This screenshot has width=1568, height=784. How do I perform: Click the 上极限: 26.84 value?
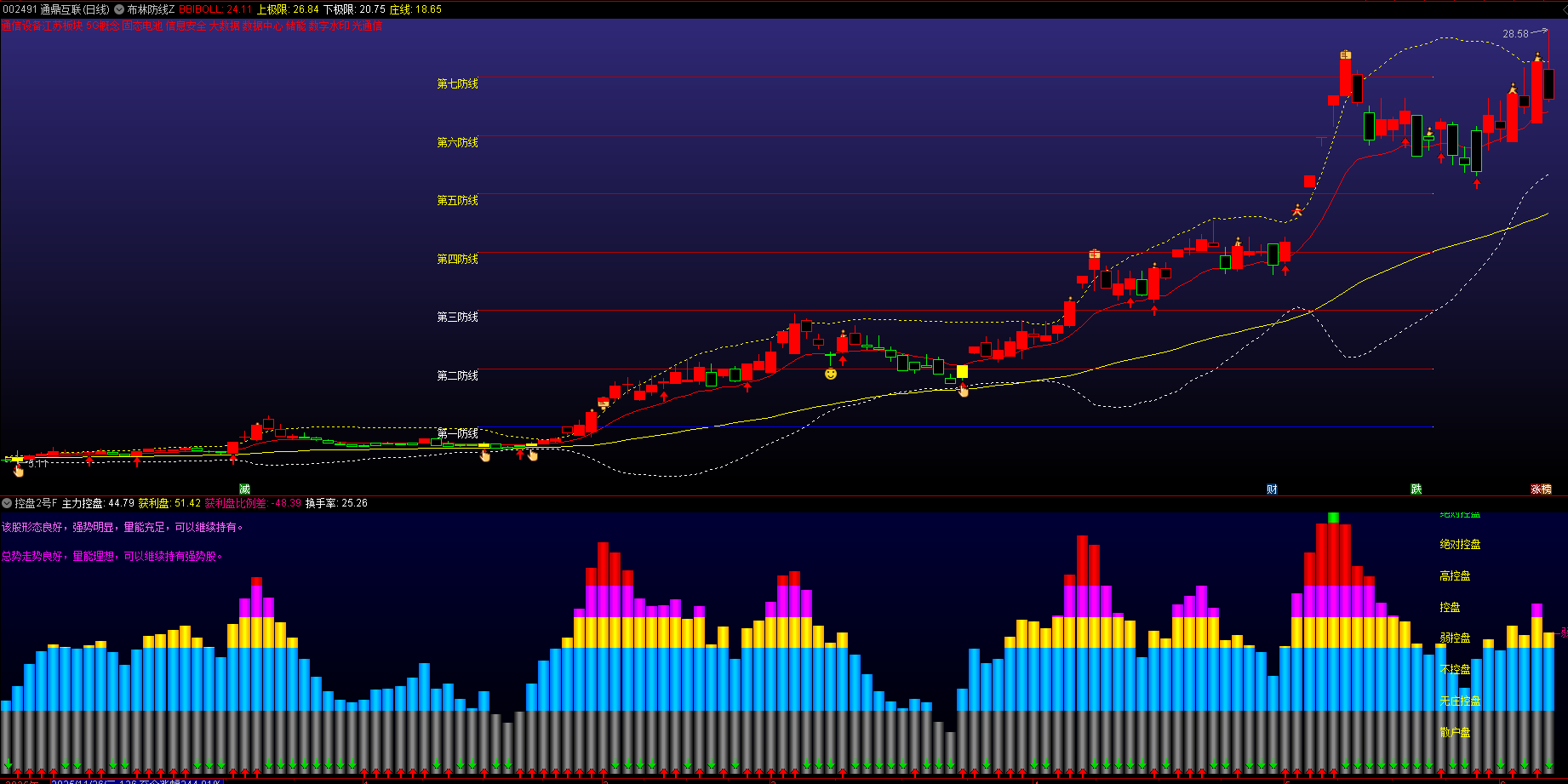(x=288, y=9)
